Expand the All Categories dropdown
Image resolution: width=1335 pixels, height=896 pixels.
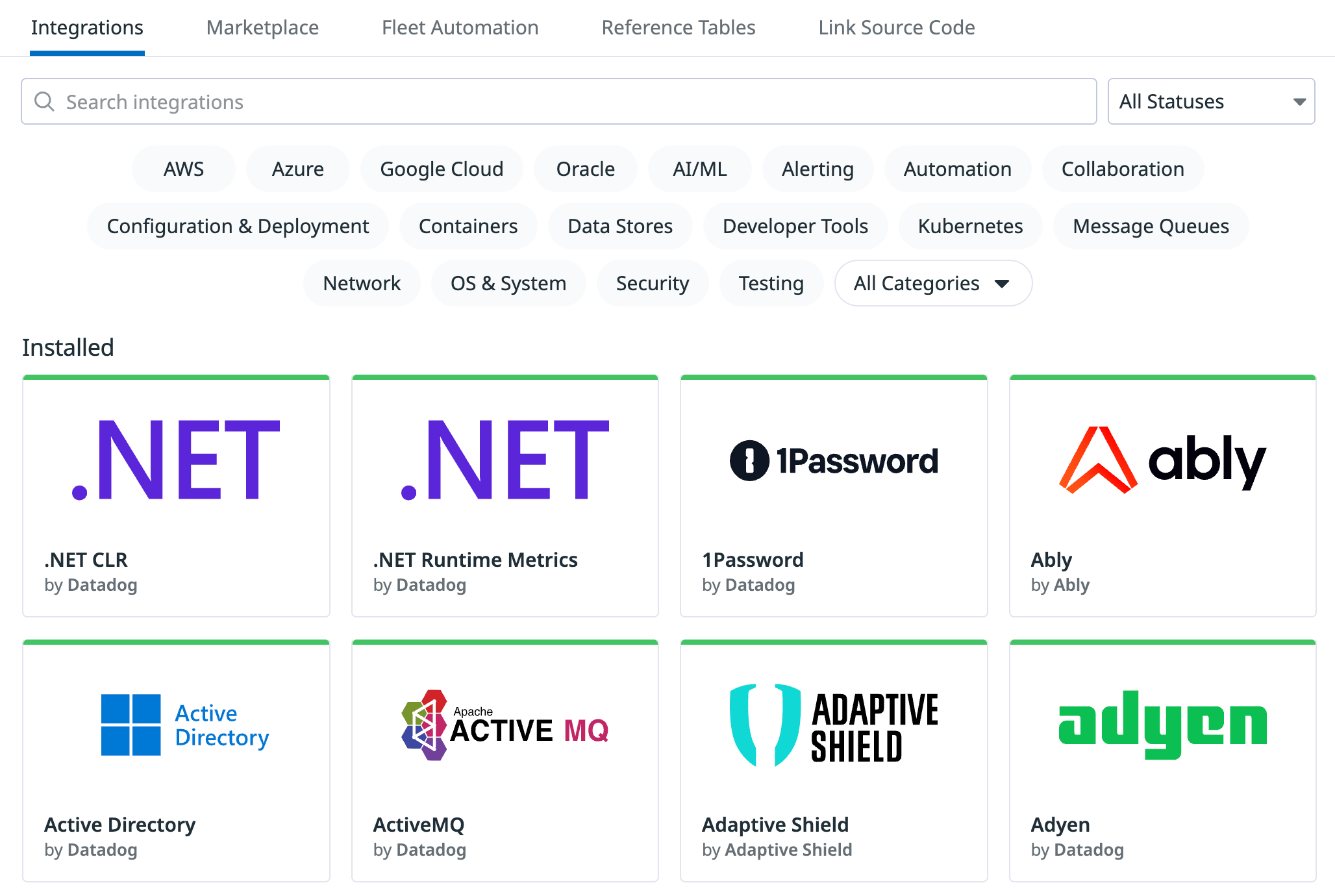pos(933,283)
